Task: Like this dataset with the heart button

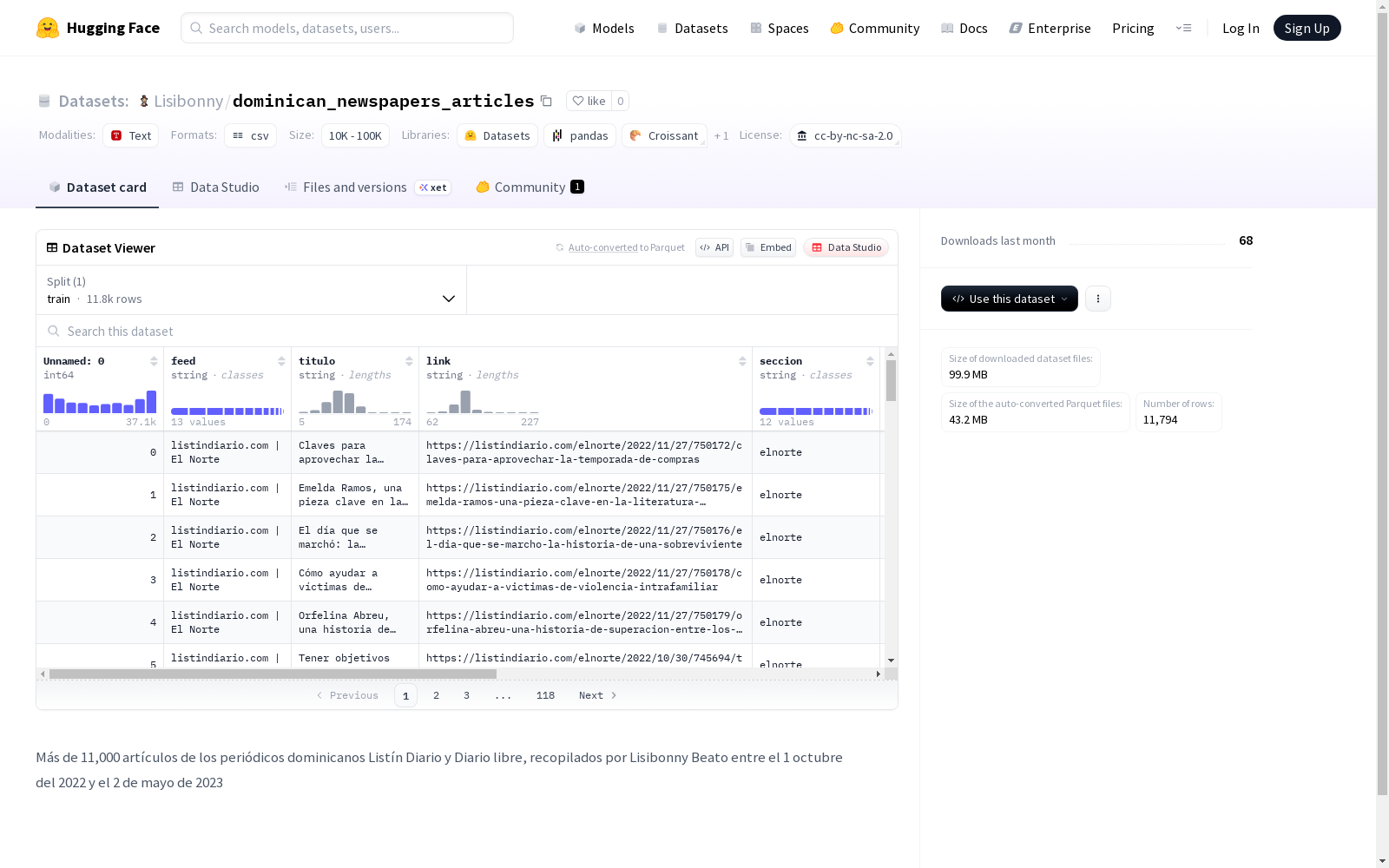Action: click(589, 101)
